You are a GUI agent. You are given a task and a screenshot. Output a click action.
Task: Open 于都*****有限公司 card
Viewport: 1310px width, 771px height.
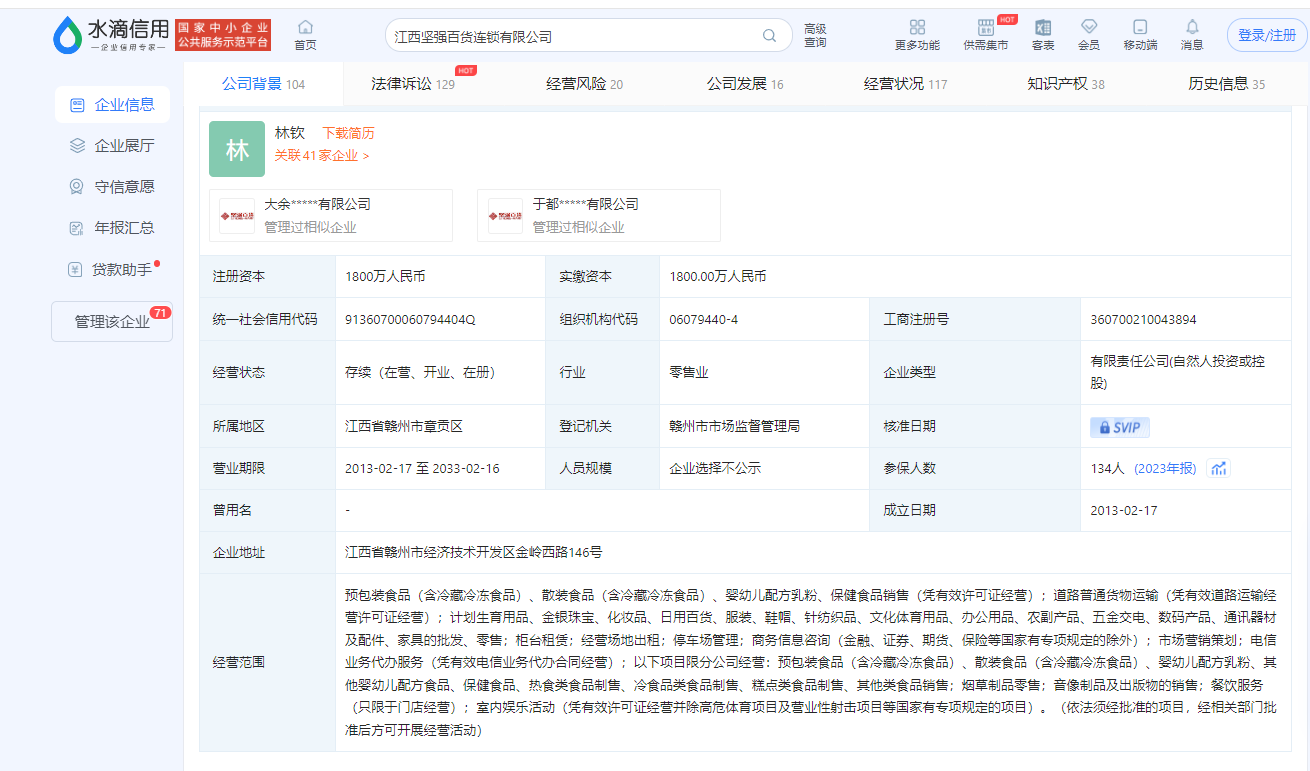(x=599, y=216)
